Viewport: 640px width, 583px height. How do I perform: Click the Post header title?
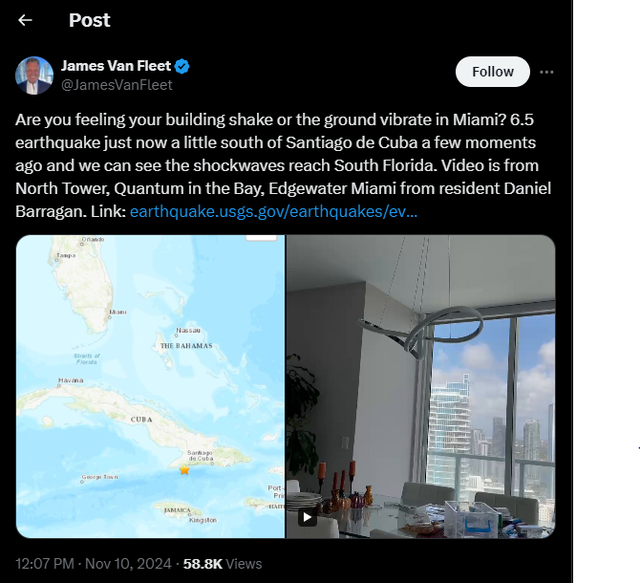(x=90, y=20)
